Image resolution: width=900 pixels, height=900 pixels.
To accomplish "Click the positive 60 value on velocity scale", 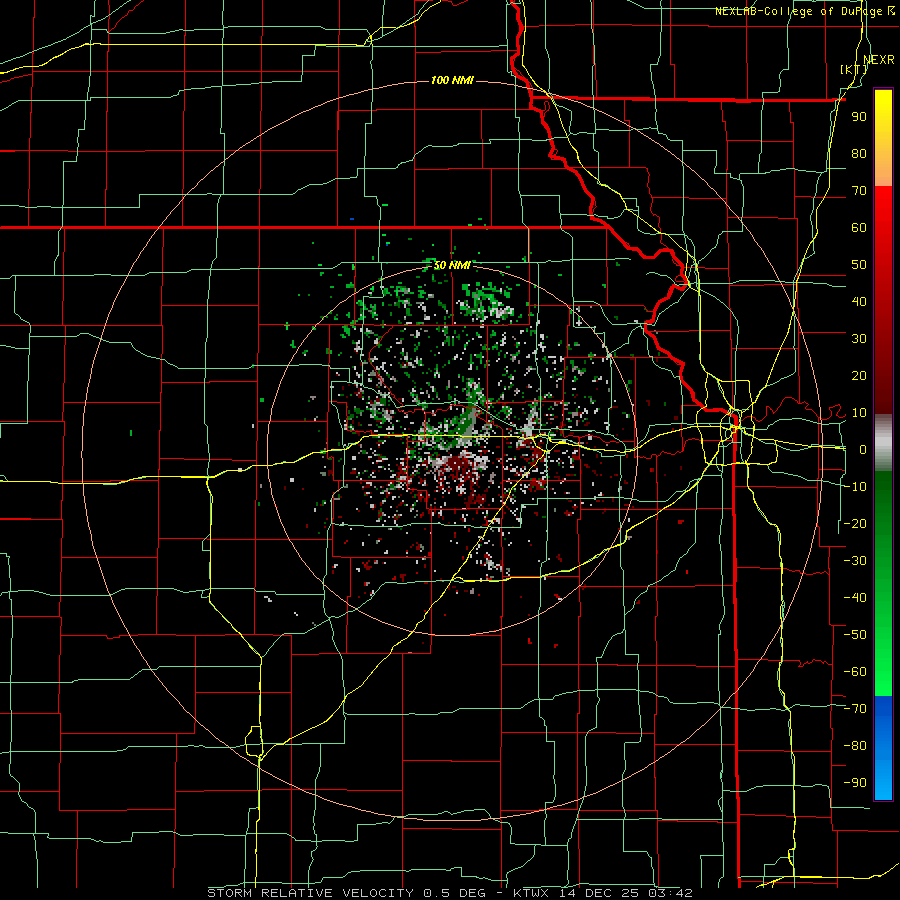I will [x=859, y=227].
